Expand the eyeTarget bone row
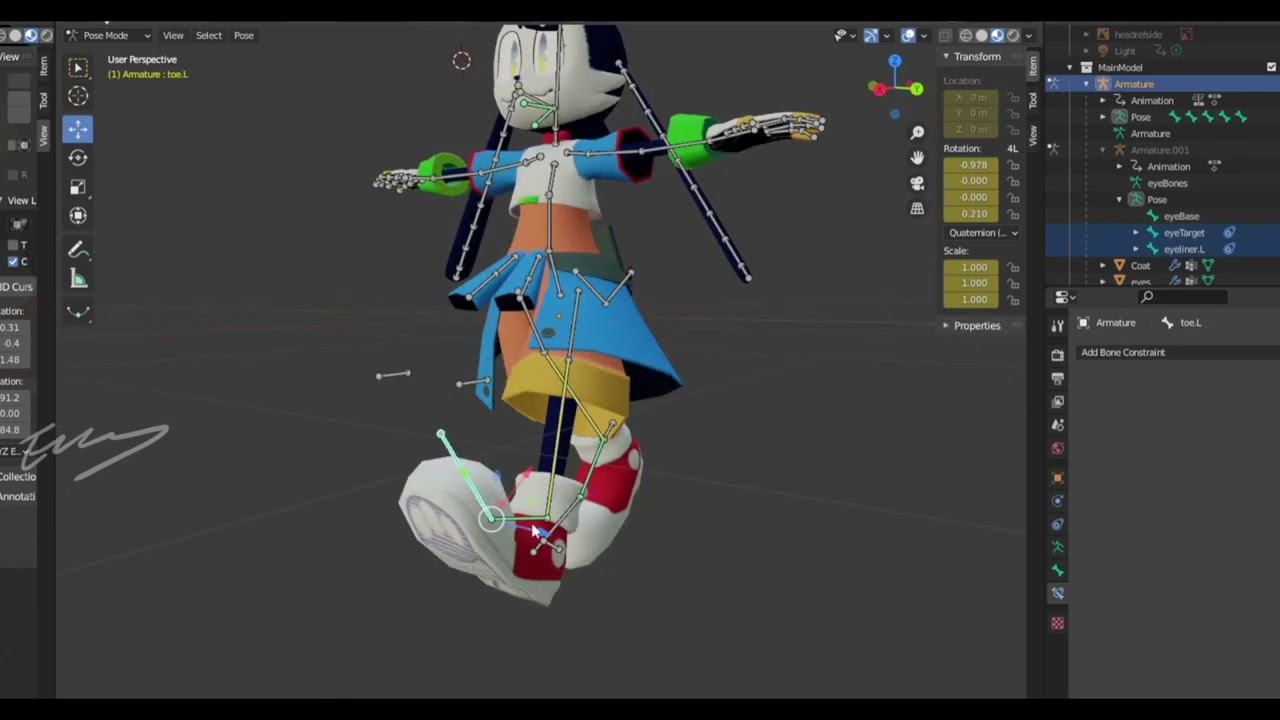The width and height of the screenshot is (1280, 720). (x=1136, y=233)
